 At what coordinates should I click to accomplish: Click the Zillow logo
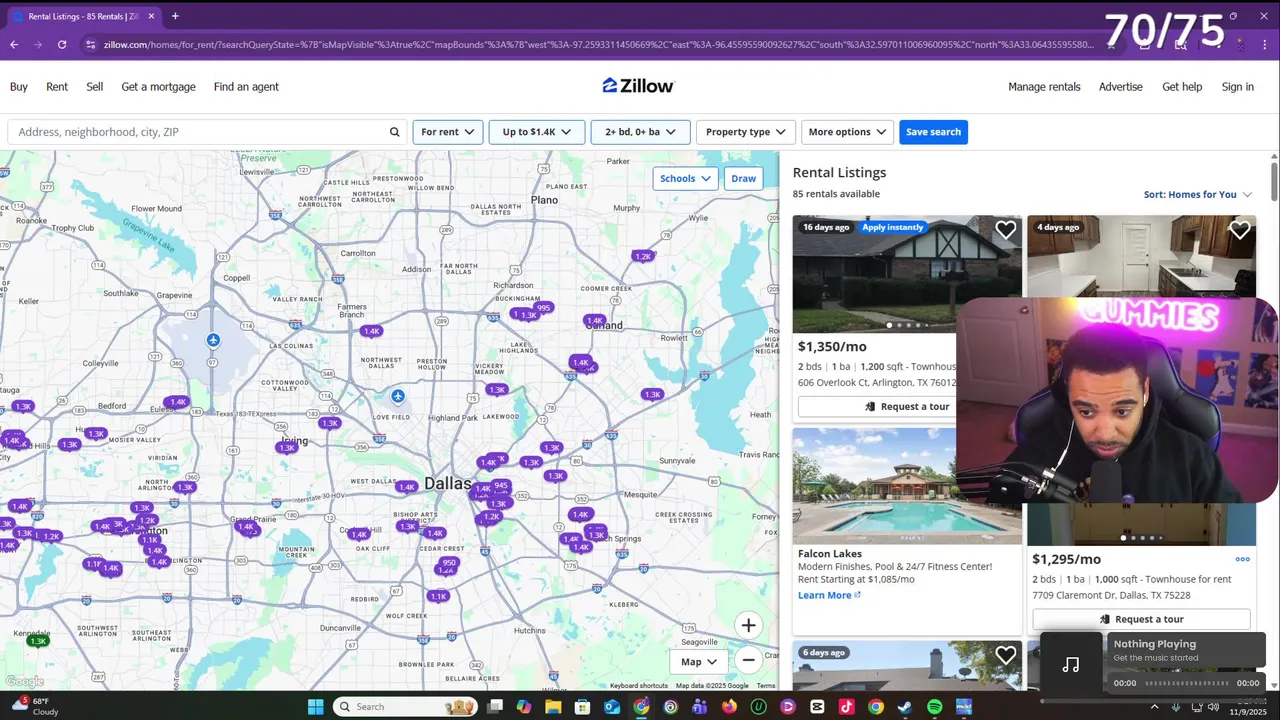(638, 86)
